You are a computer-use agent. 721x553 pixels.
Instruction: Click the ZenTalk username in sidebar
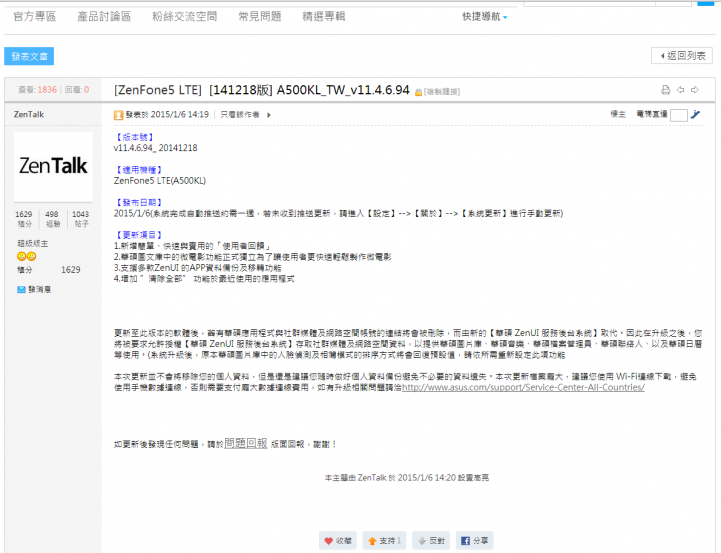pyautogui.click(x=29, y=114)
